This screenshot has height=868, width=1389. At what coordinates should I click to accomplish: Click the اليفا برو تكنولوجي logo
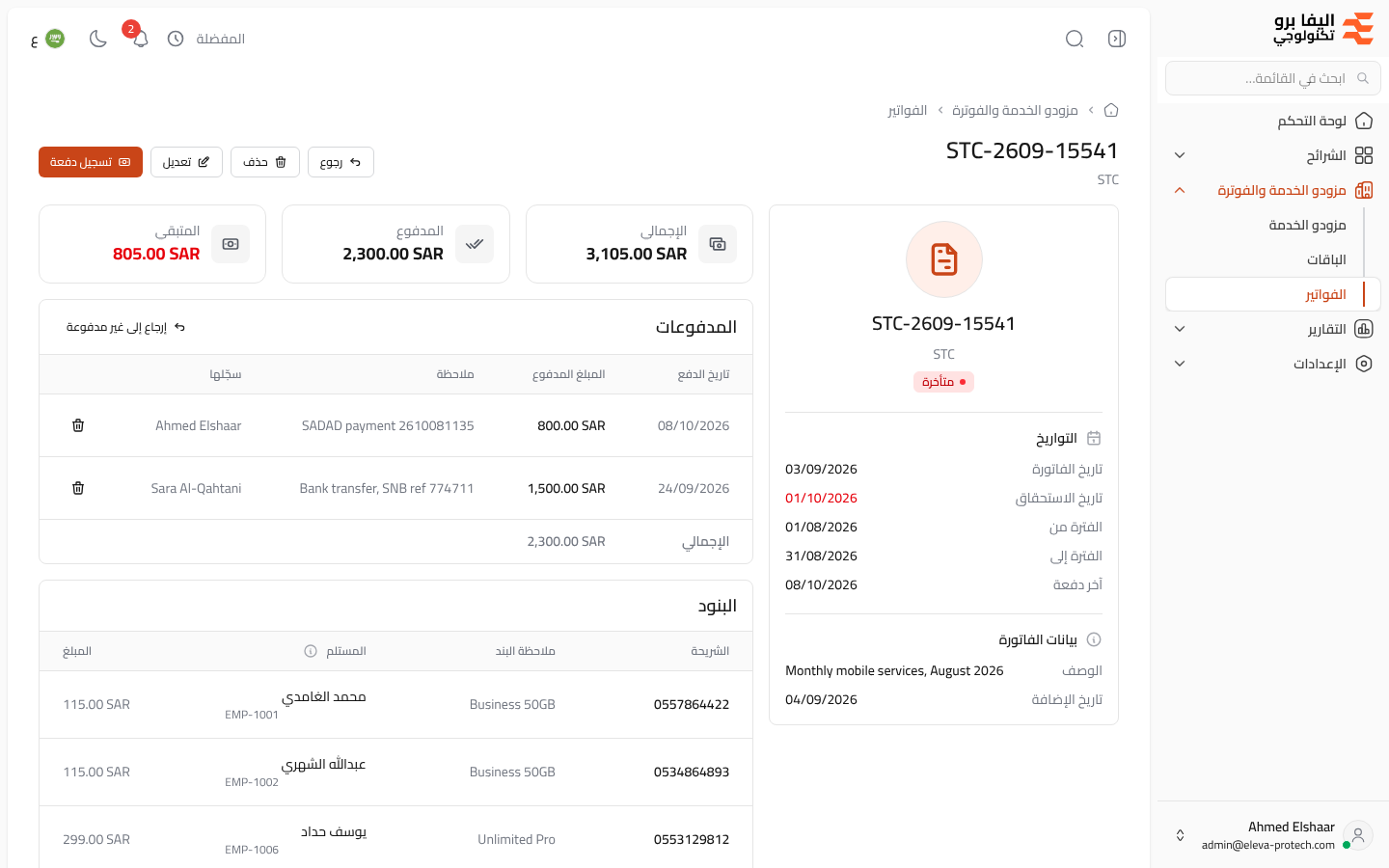tap(1323, 29)
